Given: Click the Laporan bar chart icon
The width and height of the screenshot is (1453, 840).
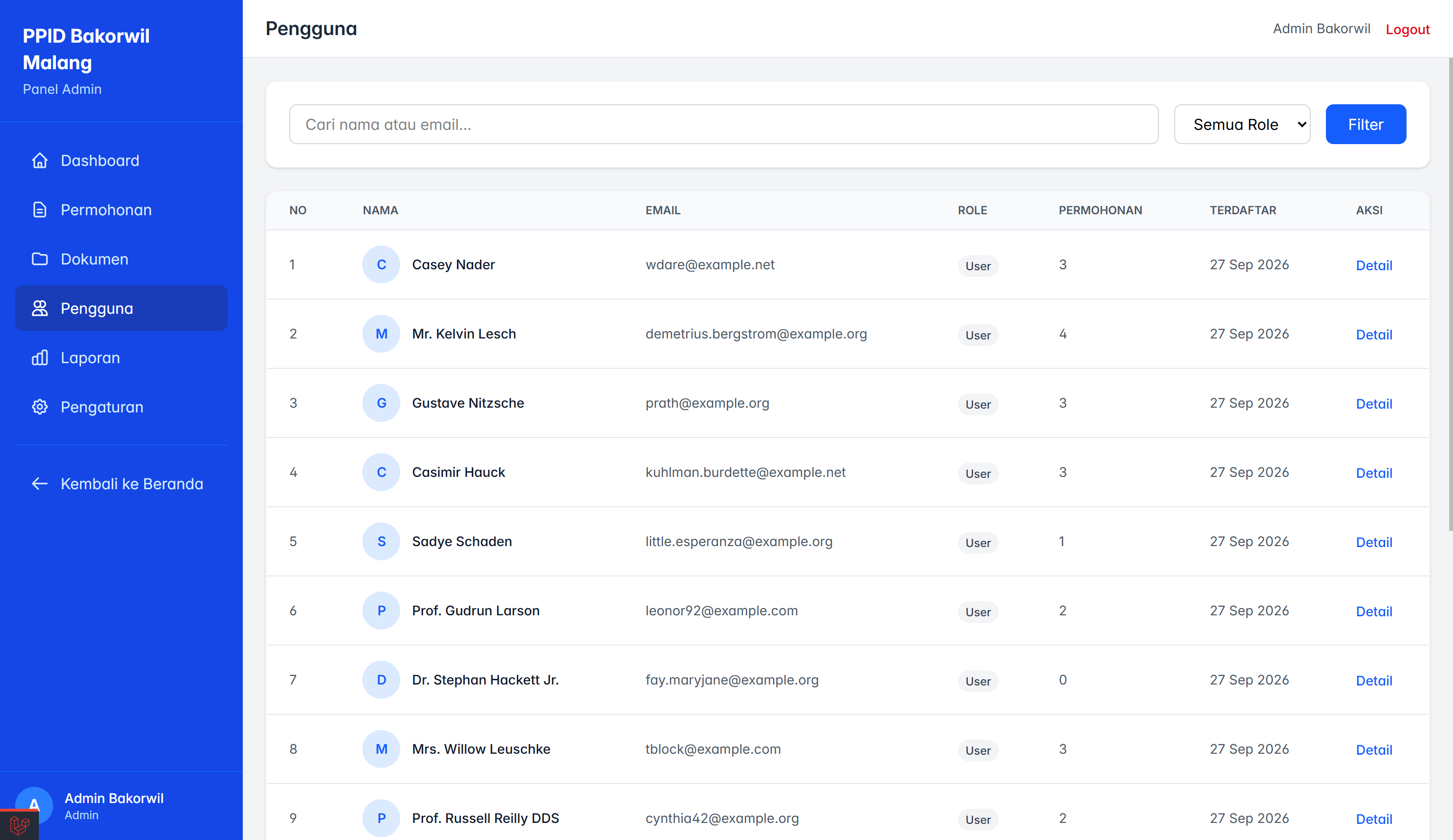Looking at the screenshot, I should 40,357.
